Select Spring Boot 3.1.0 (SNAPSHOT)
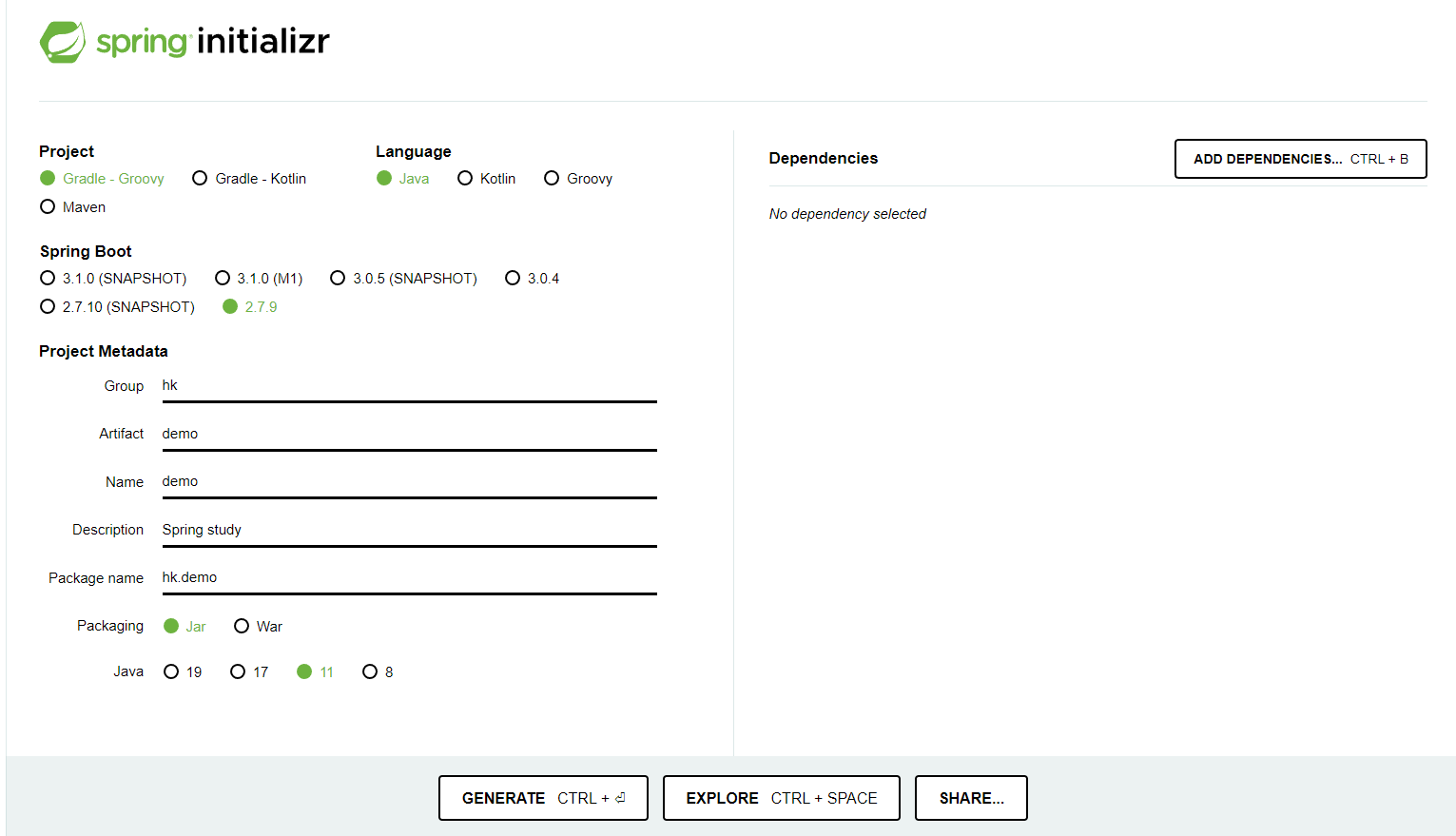Viewport: 1456px width, 836px height. point(113,279)
